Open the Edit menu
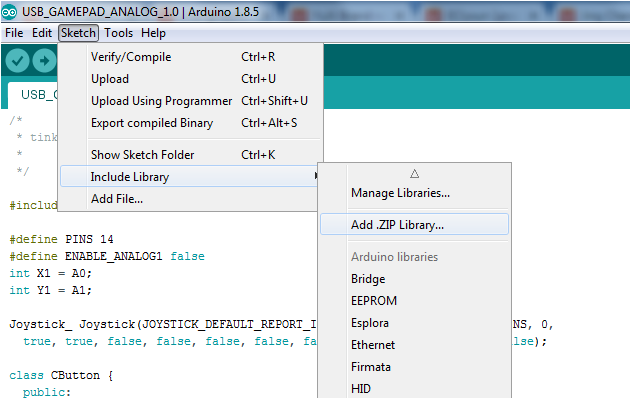The width and height of the screenshot is (630, 398). [42, 33]
